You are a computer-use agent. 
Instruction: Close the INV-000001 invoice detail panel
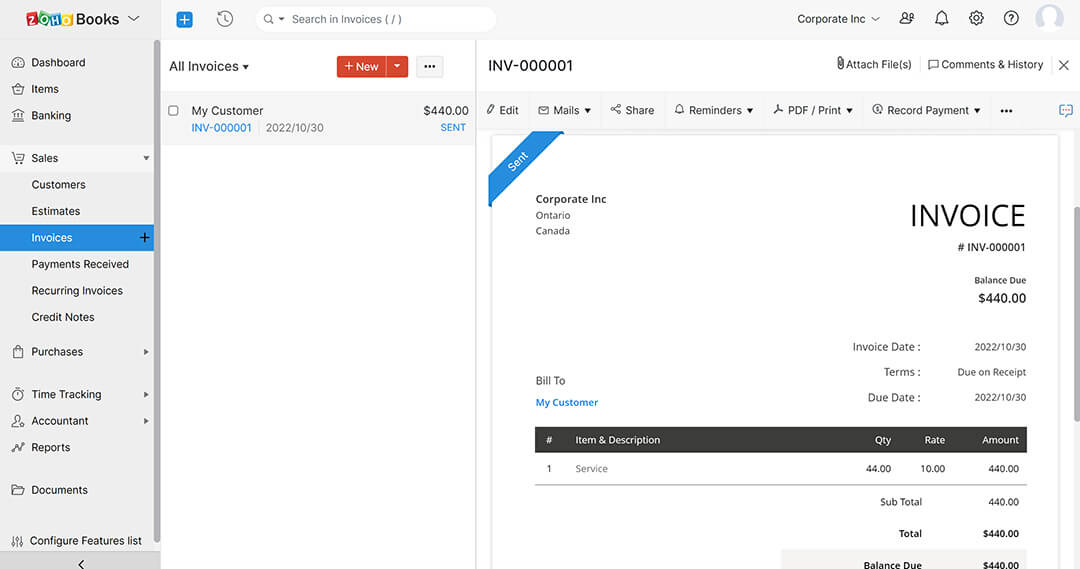(1063, 65)
